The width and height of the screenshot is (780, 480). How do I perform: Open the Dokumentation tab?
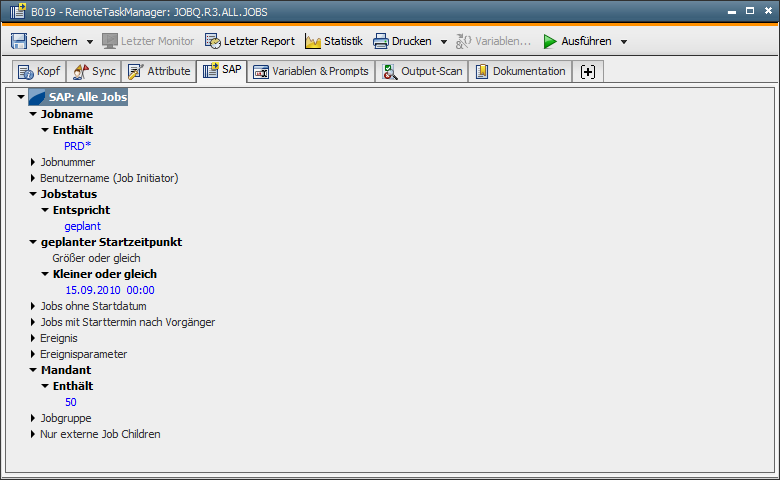point(520,72)
